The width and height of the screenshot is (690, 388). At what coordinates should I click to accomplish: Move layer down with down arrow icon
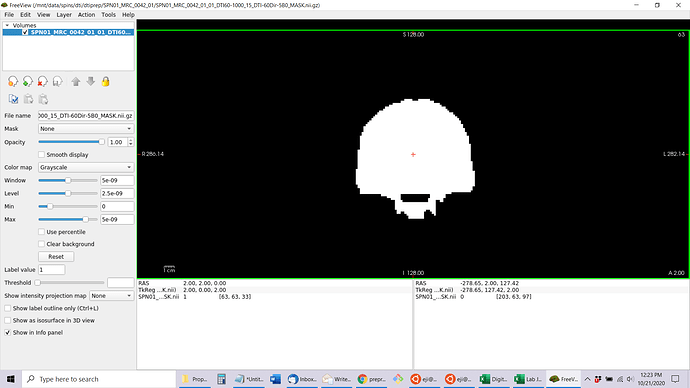(91, 82)
